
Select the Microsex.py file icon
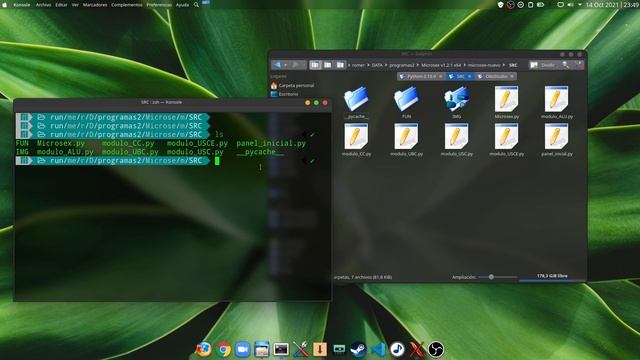(x=507, y=99)
